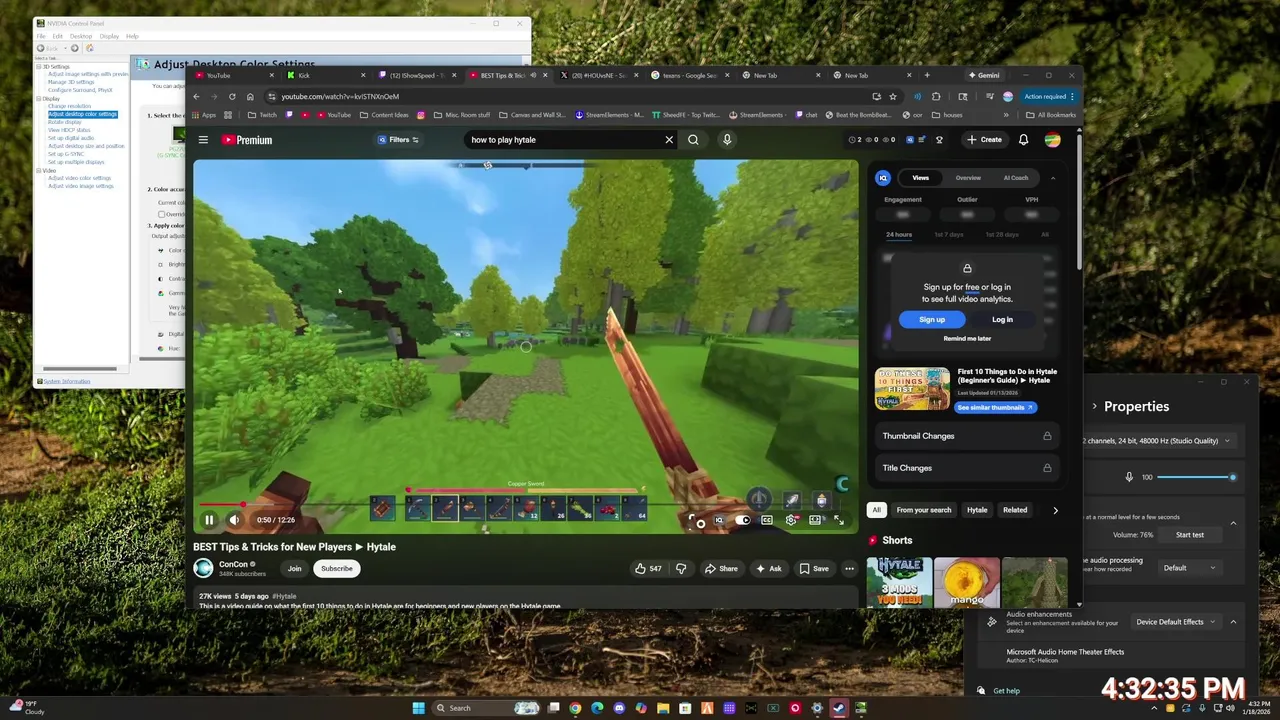The width and height of the screenshot is (1280, 720).
Task: Open Windows Start menu
Action: (x=420, y=708)
